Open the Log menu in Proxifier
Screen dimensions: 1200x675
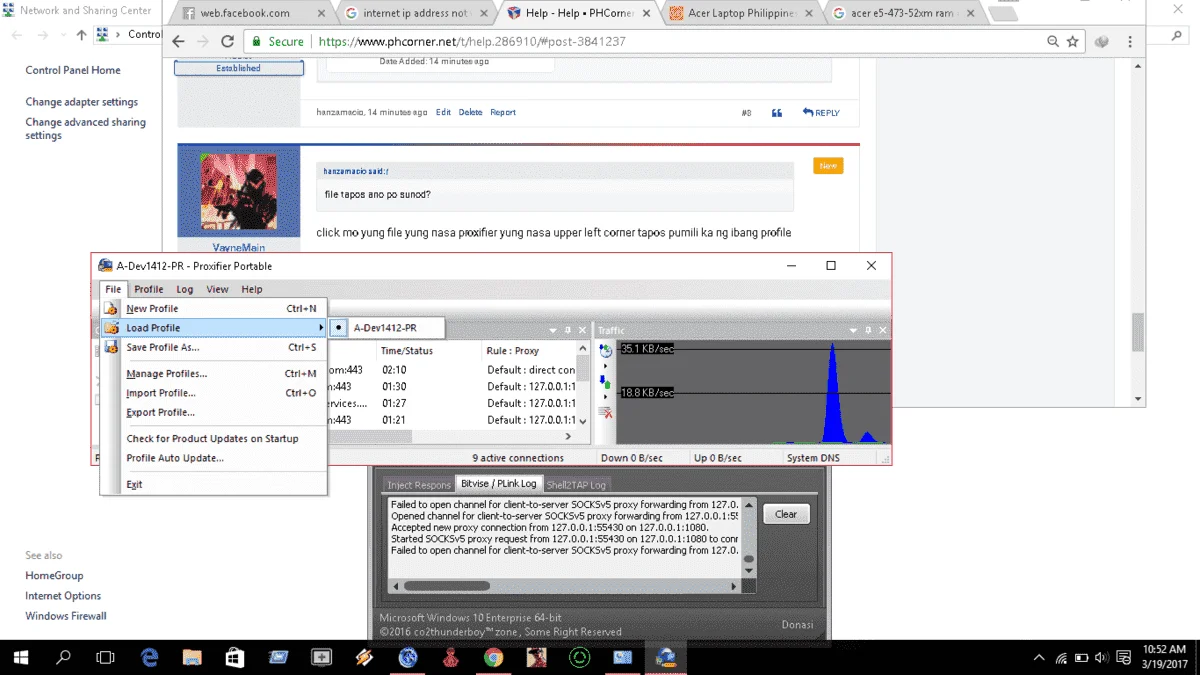click(185, 289)
